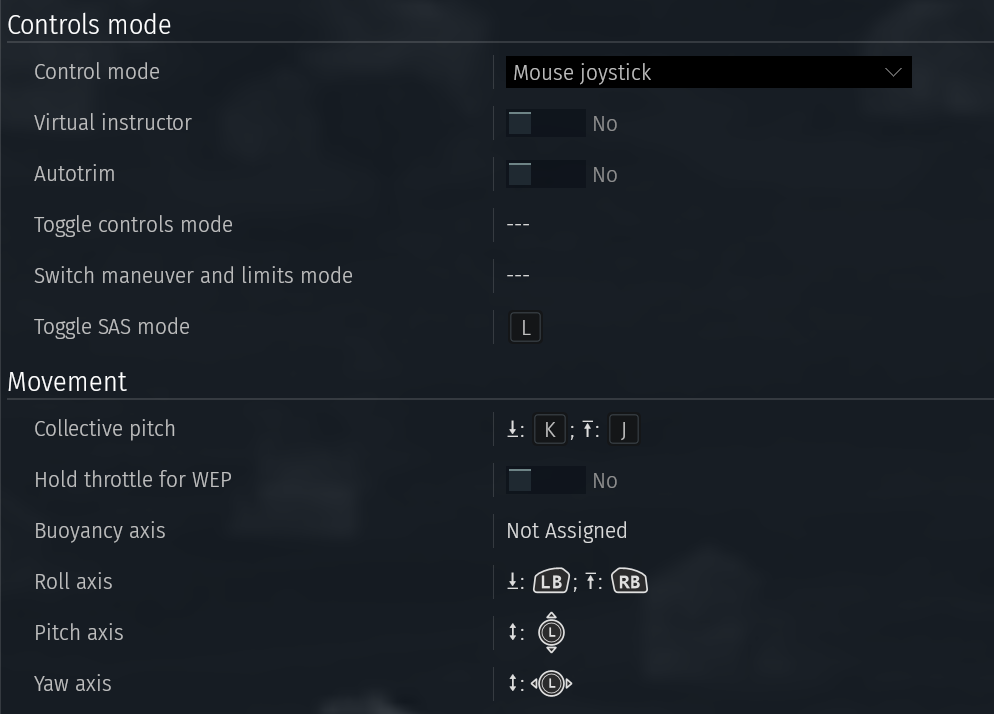Screen dimensions: 994x714
Task: Assign a key to Toggle controls mode
Action: [518, 224]
